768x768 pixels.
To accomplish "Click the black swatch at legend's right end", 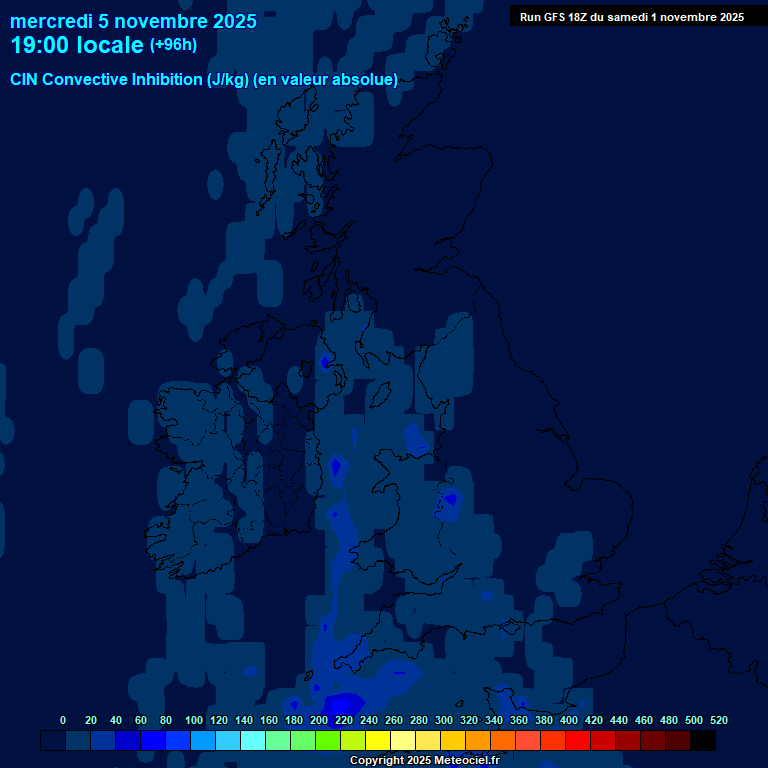I will click(703, 741).
